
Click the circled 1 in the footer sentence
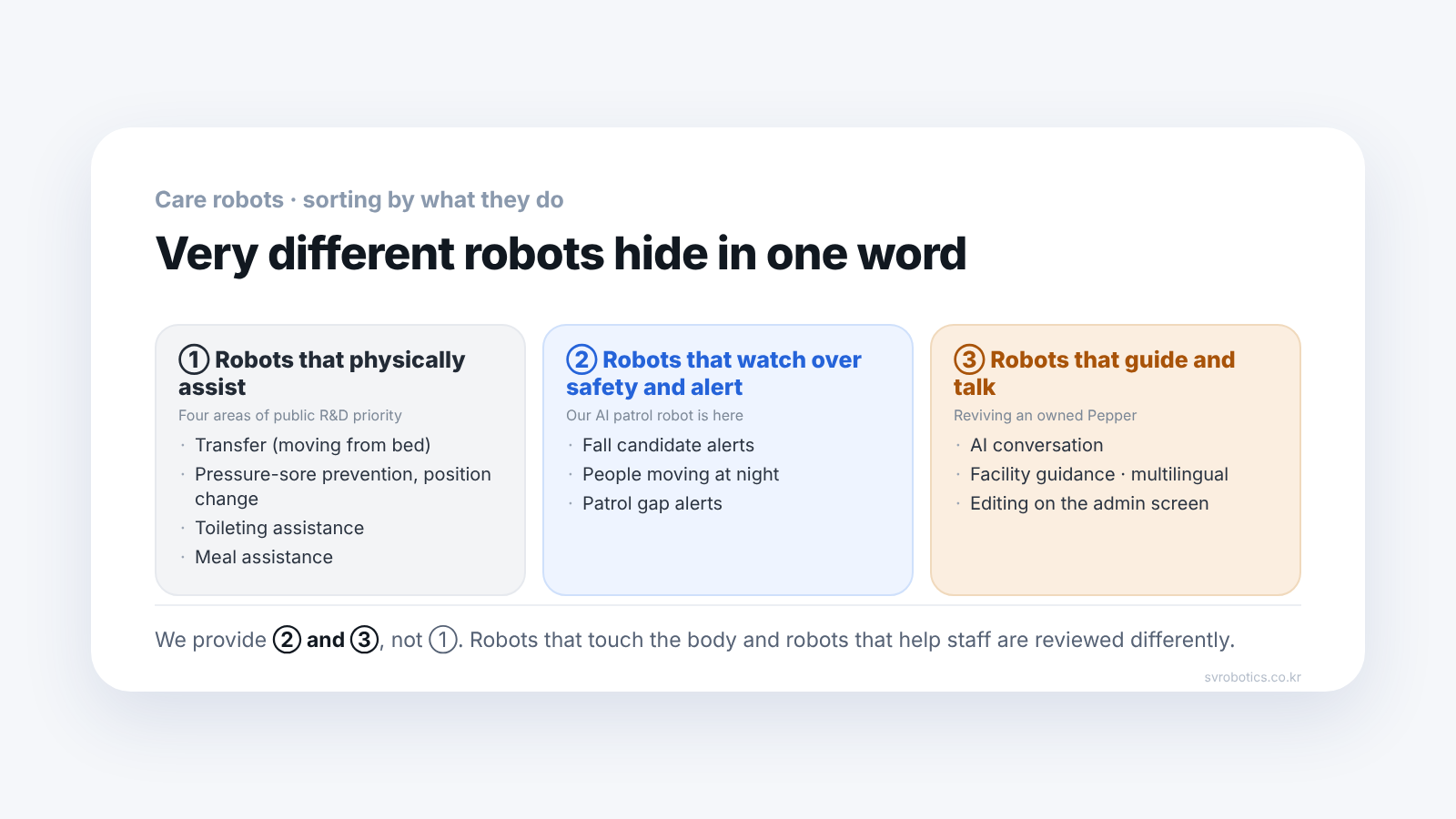443,640
